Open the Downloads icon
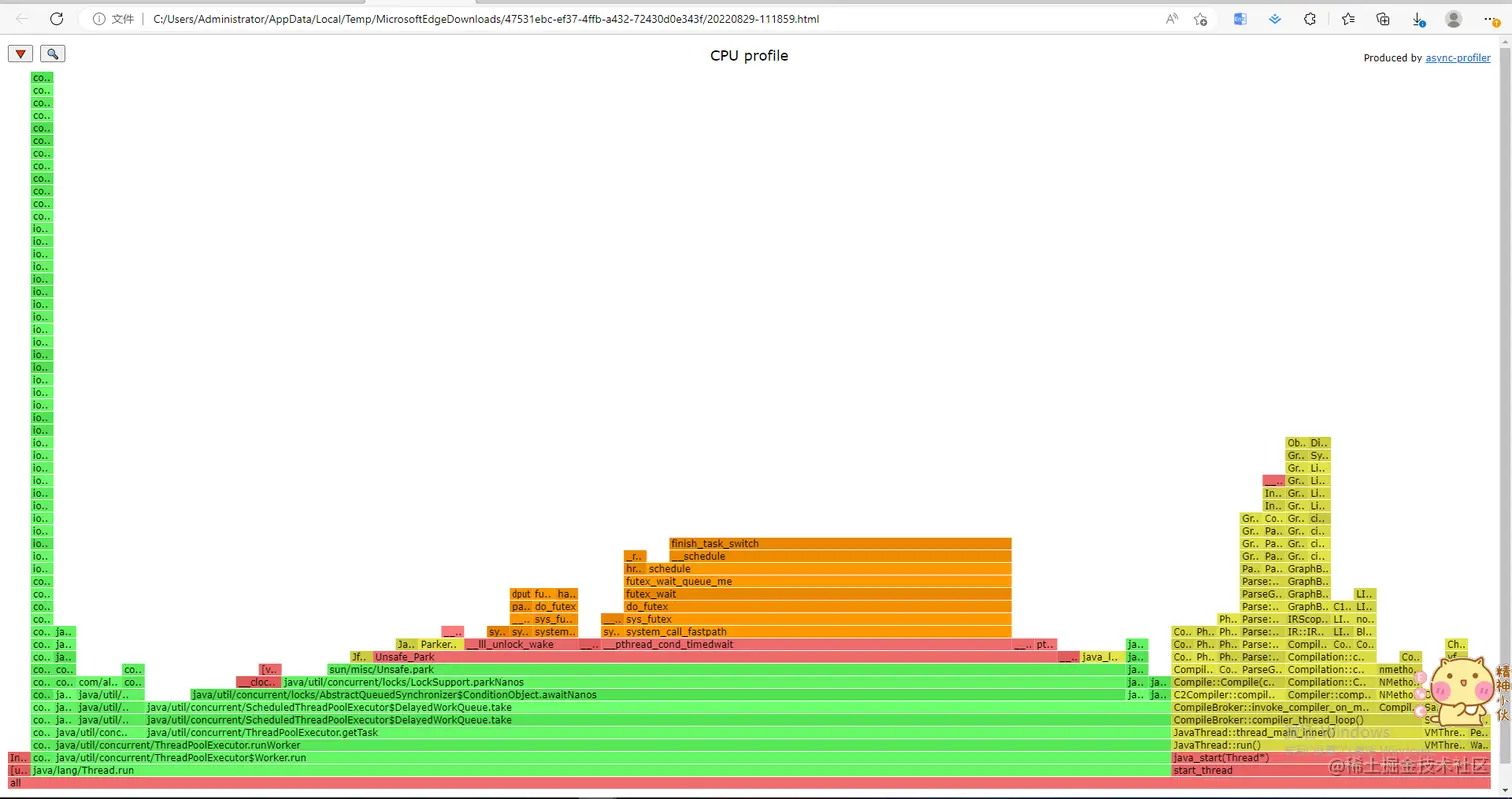This screenshot has height=799, width=1512. [x=1418, y=19]
